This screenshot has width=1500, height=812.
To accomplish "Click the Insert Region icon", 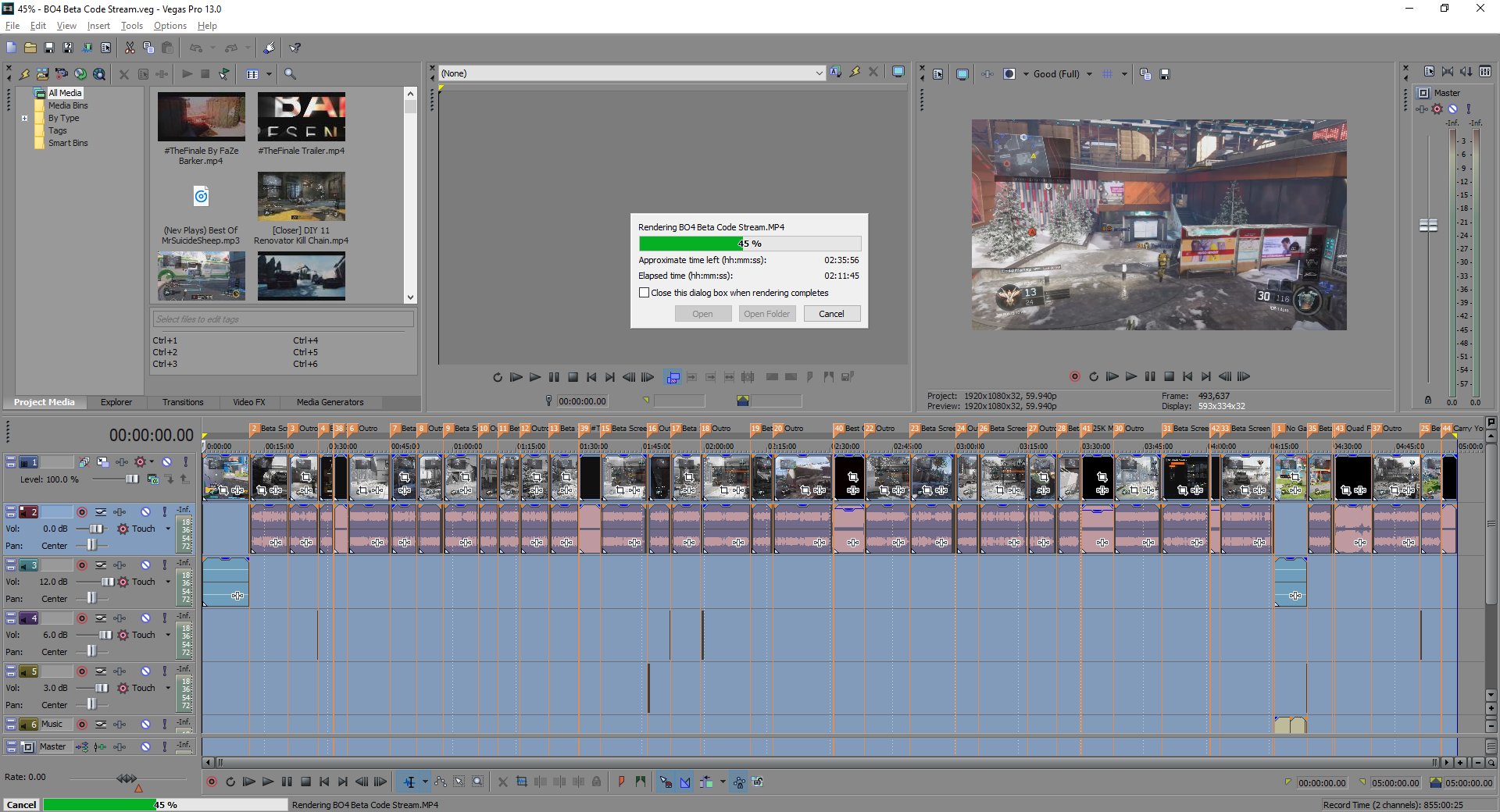I will pyautogui.click(x=641, y=782).
